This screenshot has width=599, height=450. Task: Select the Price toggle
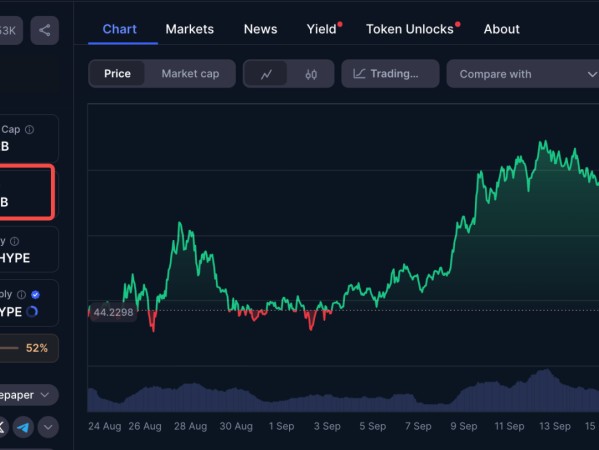(117, 74)
